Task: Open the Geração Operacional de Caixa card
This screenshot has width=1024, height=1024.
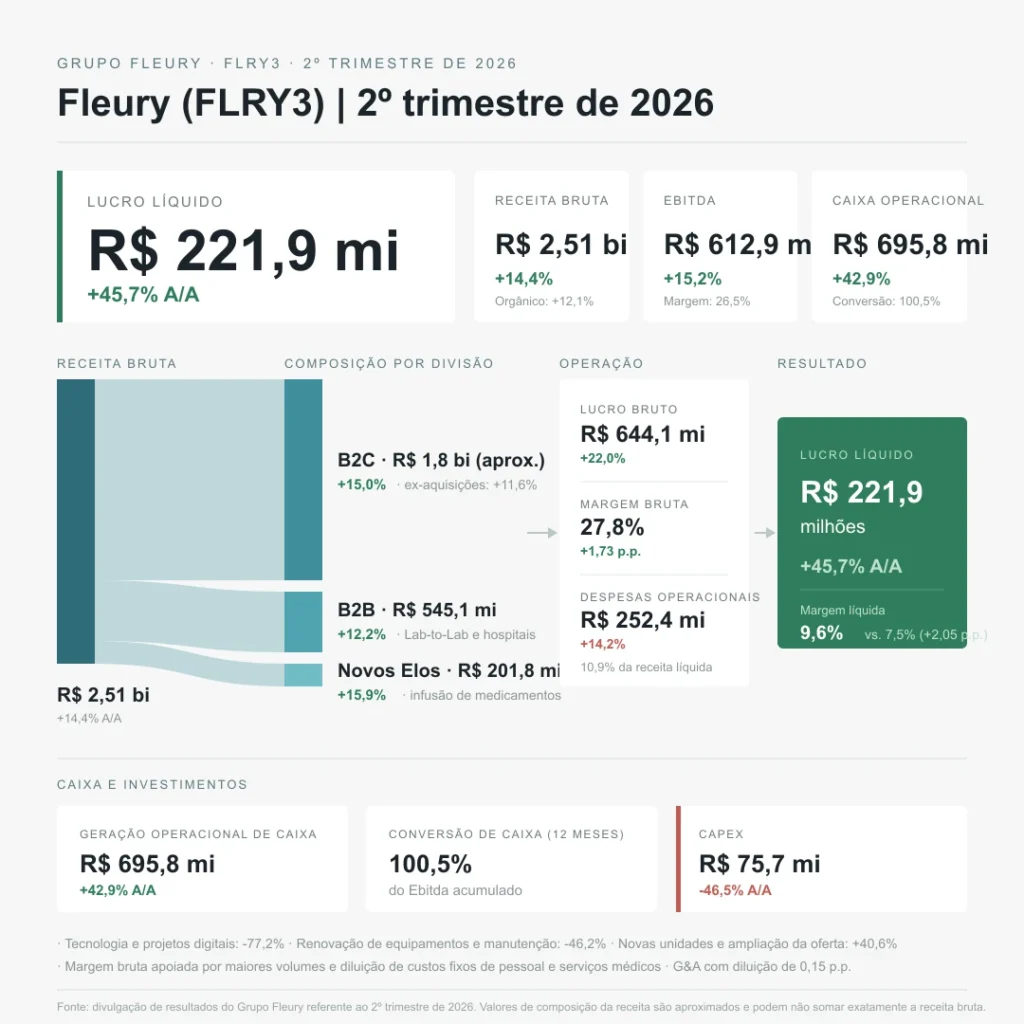Action: pyautogui.click(x=202, y=859)
